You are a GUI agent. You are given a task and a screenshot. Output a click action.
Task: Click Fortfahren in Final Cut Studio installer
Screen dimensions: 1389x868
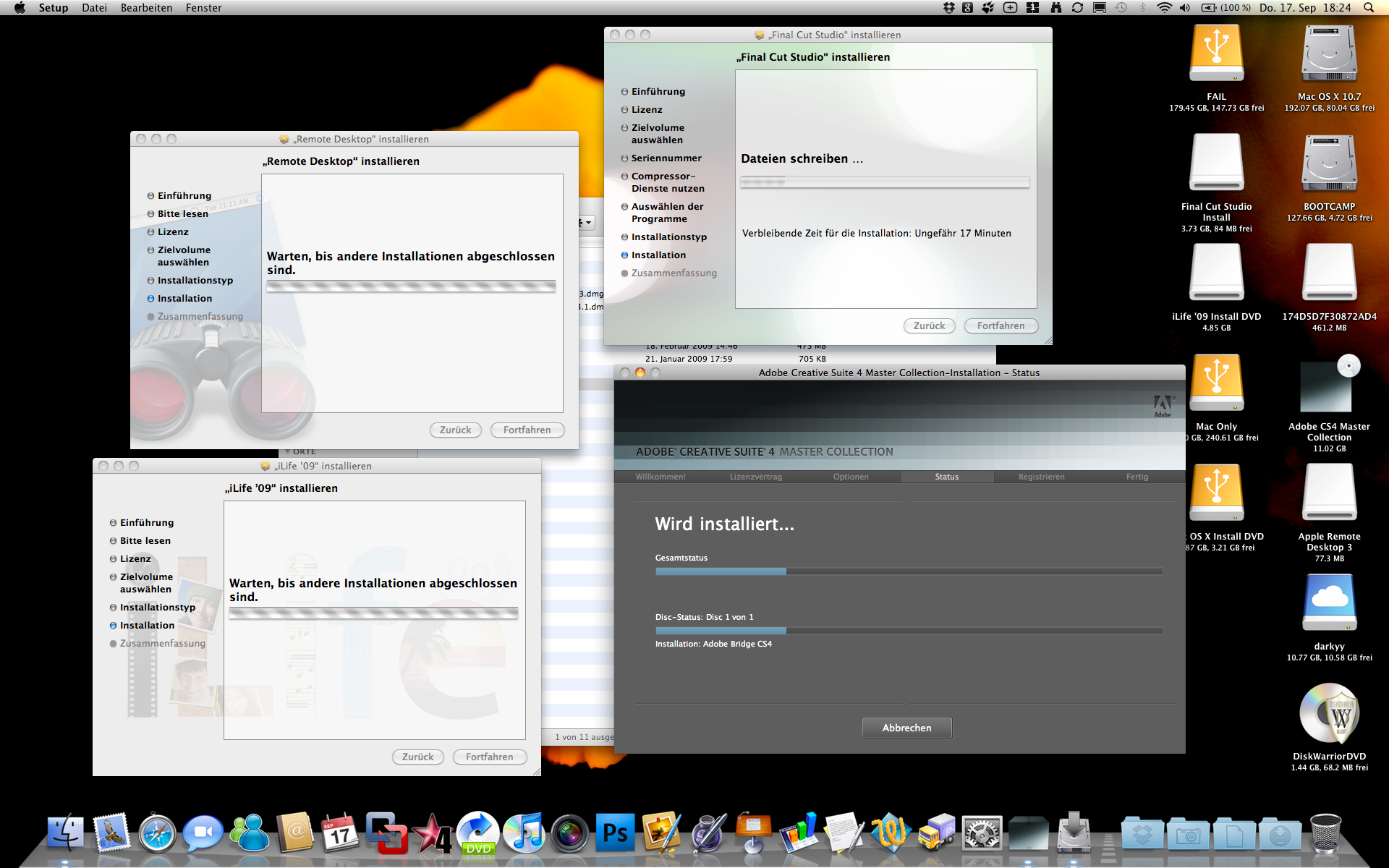click(x=1001, y=325)
